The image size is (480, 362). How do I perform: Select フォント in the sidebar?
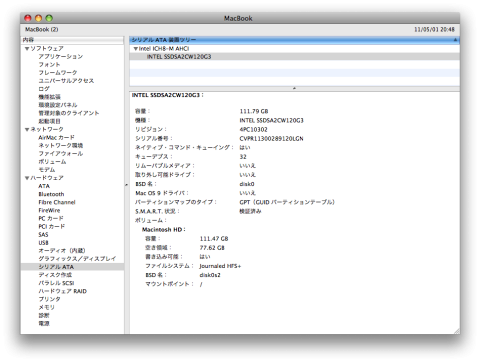49,65
